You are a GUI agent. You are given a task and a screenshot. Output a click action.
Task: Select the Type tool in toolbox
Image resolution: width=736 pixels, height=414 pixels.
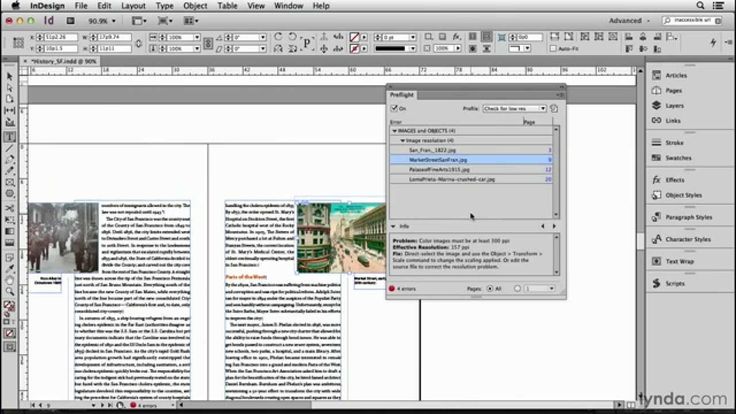coord(9,137)
